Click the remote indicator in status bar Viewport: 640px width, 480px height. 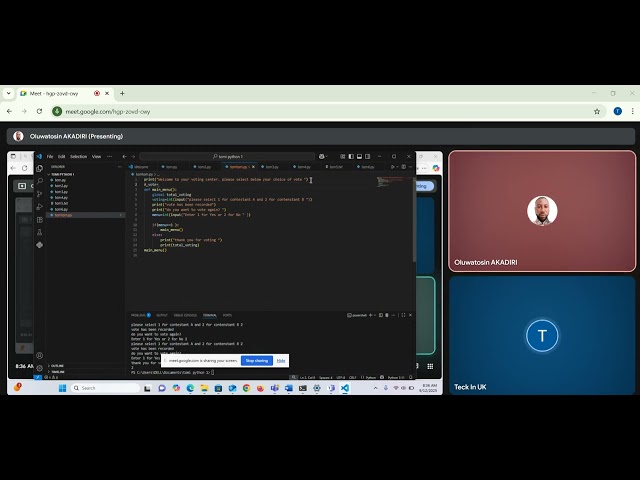click(x=38, y=378)
